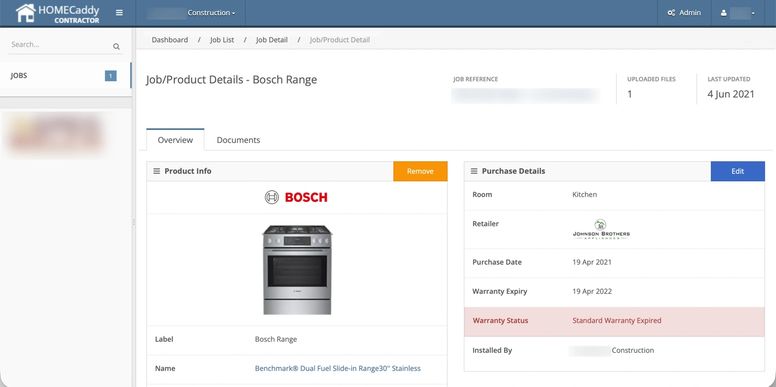Open Benchmark Dual Fuel Slide-in Range link
776x387 pixels.
click(x=338, y=369)
